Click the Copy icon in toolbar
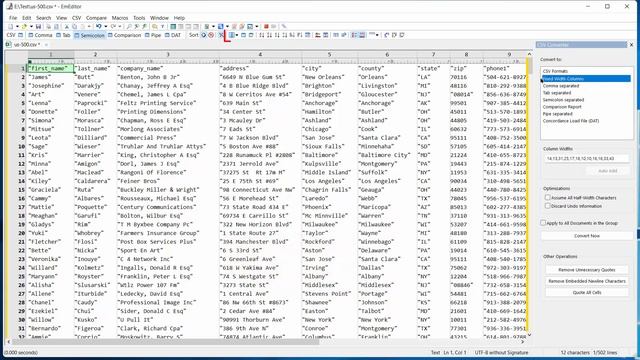The width and height of the screenshot is (640, 360). click(74, 27)
